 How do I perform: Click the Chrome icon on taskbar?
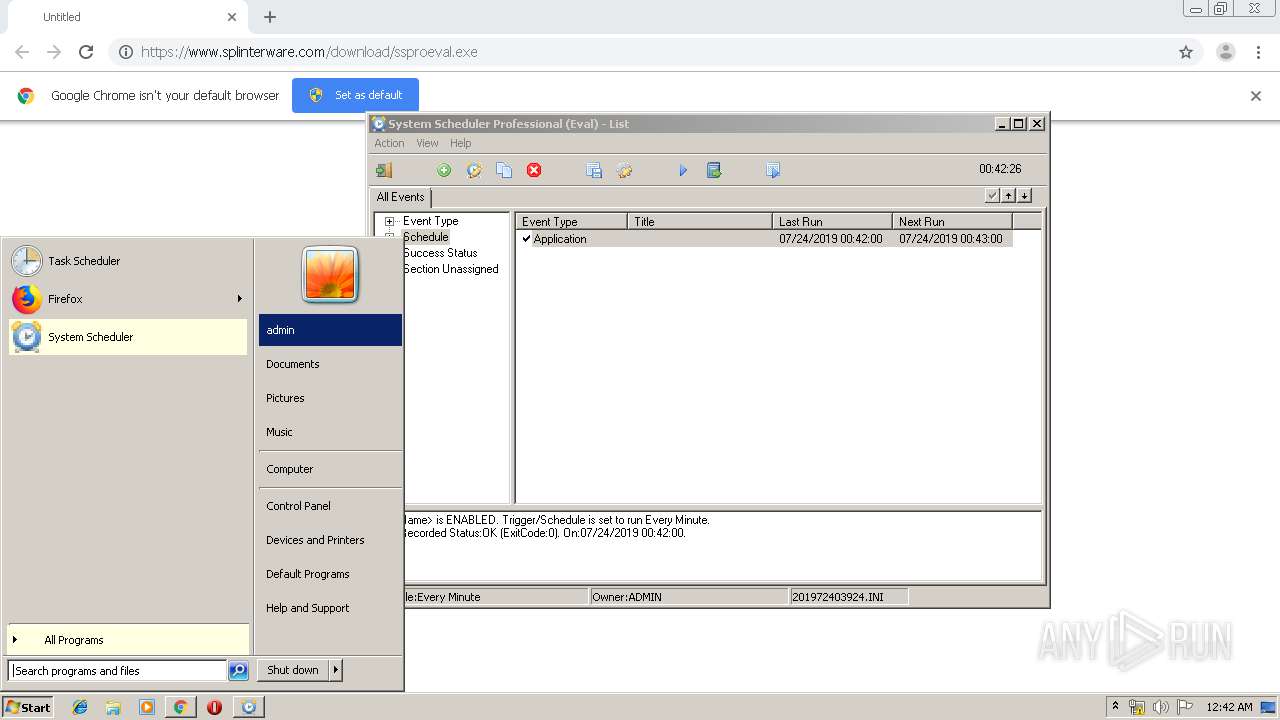pyautogui.click(x=180, y=707)
